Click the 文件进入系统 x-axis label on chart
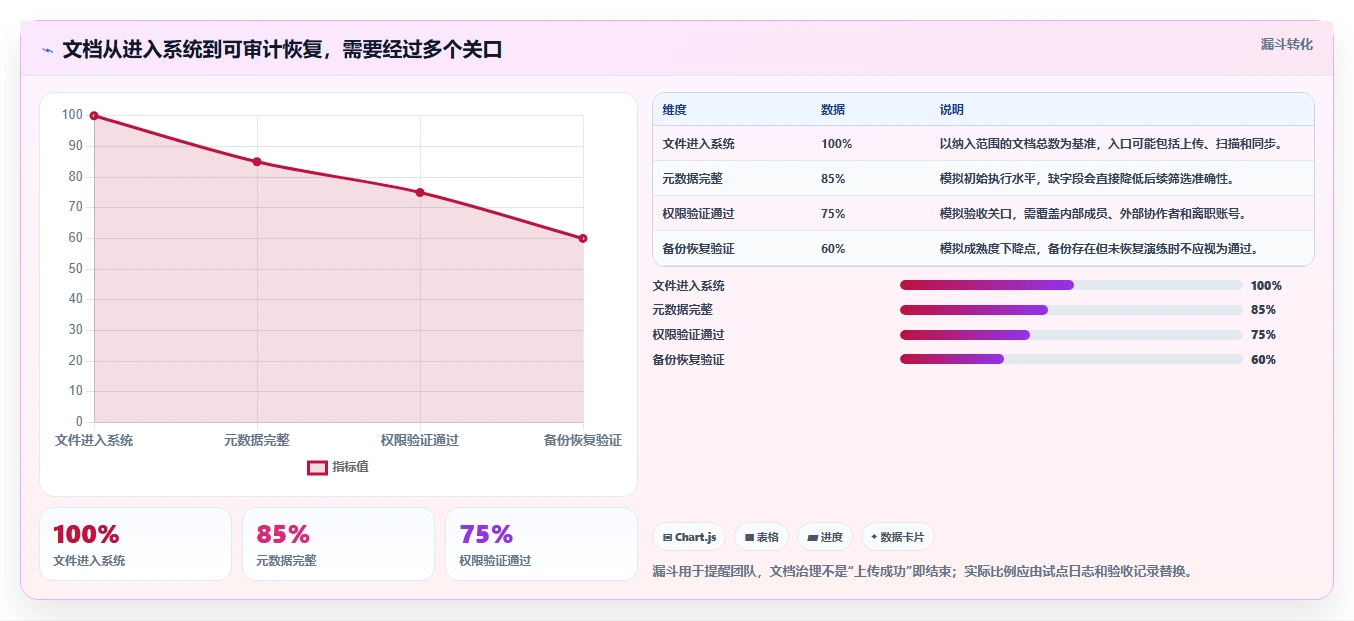 point(94,440)
